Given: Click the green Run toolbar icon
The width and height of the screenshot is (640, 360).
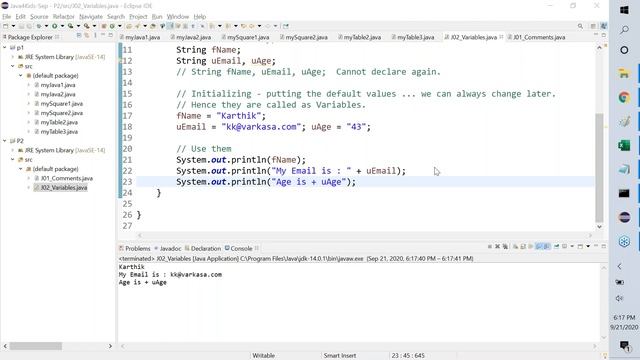Looking at the screenshot, I should [x=54, y=26].
